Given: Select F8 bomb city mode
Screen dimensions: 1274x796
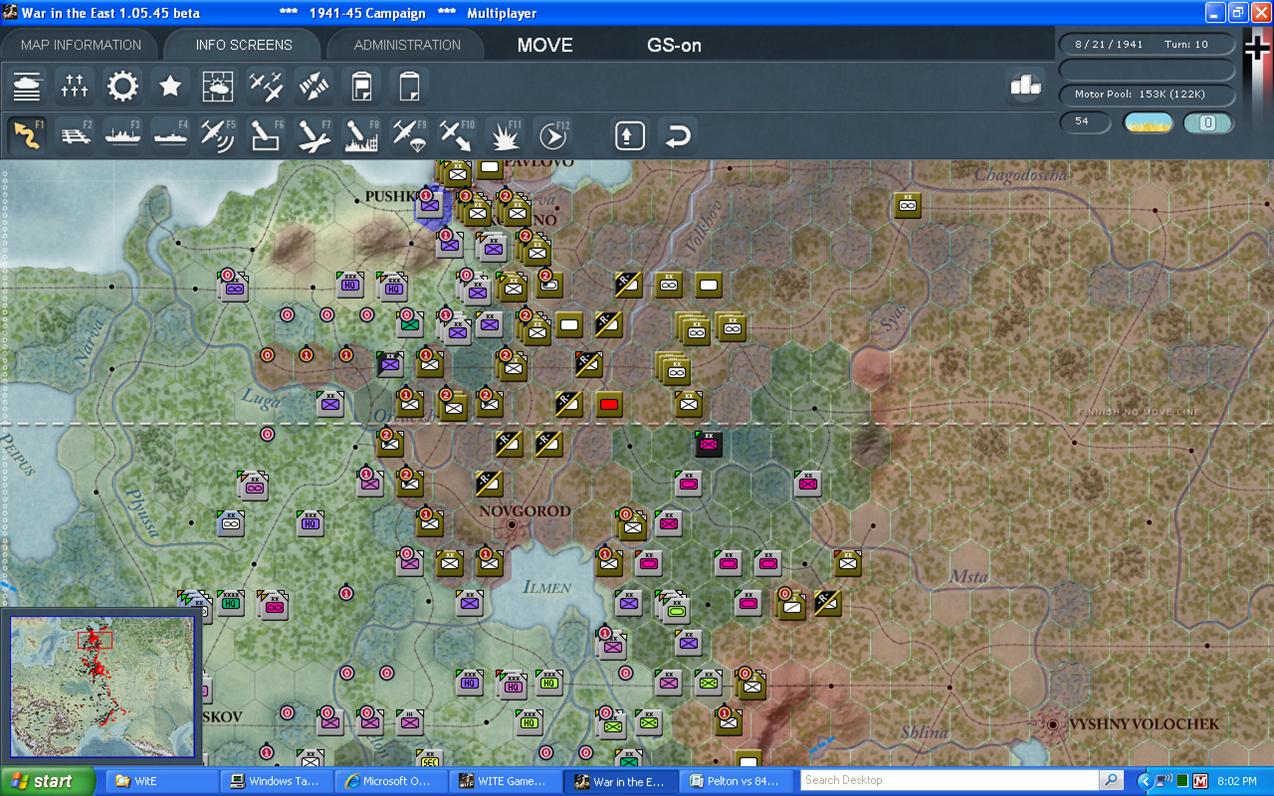Looking at the screenshot, I should pyautogui.click(x=362, y=135).
